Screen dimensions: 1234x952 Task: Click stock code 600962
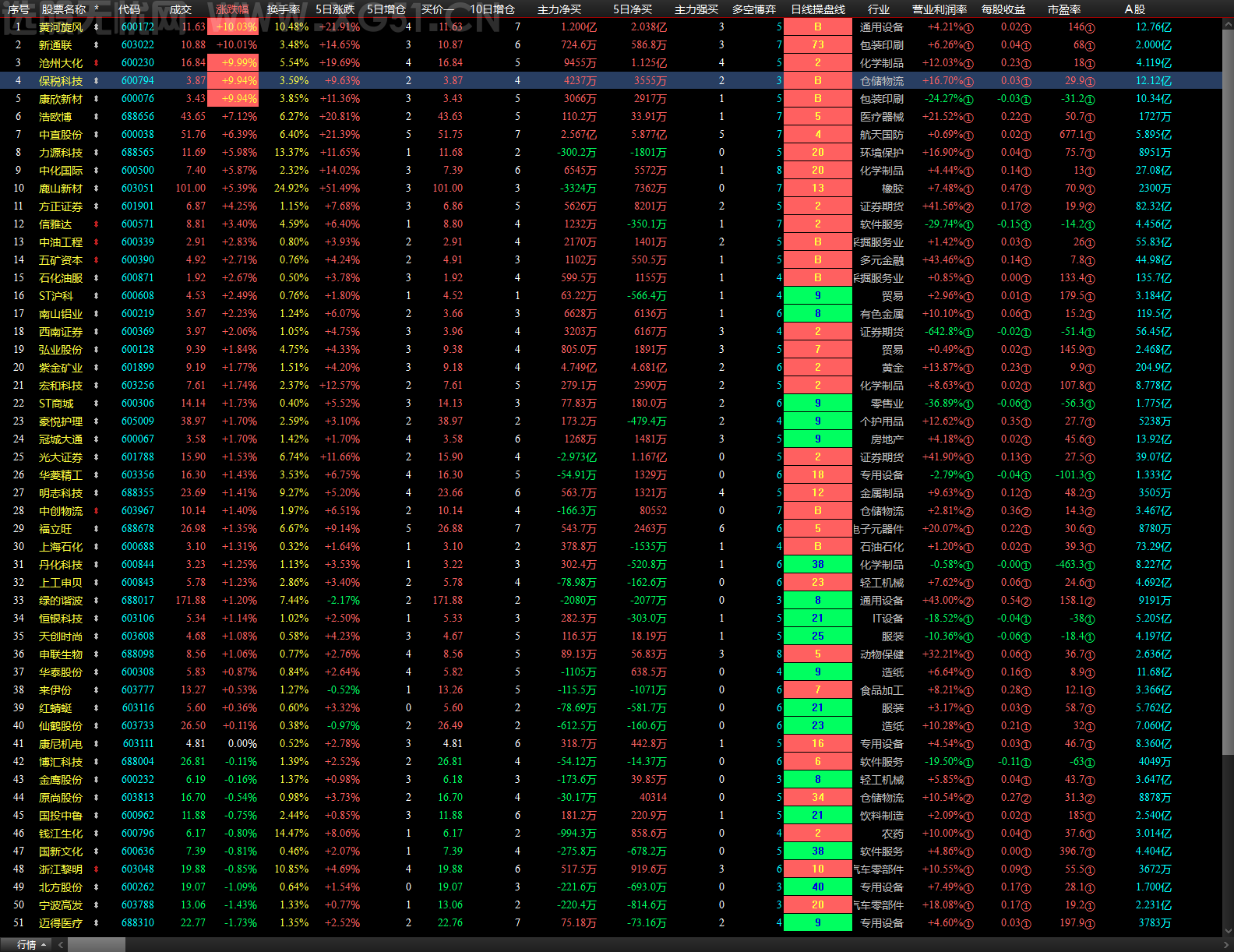click(x=138, y=816)
